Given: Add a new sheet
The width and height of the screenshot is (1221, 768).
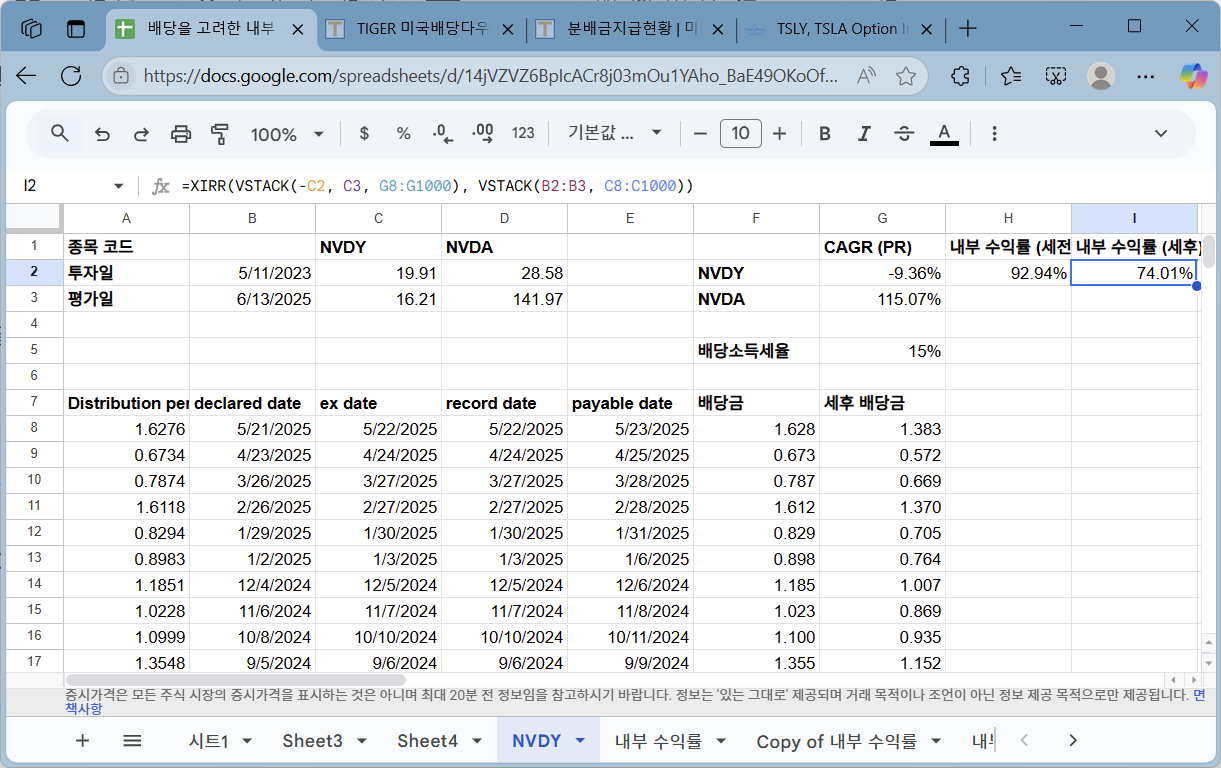Looking at the screenshot, I should [82, 741].
